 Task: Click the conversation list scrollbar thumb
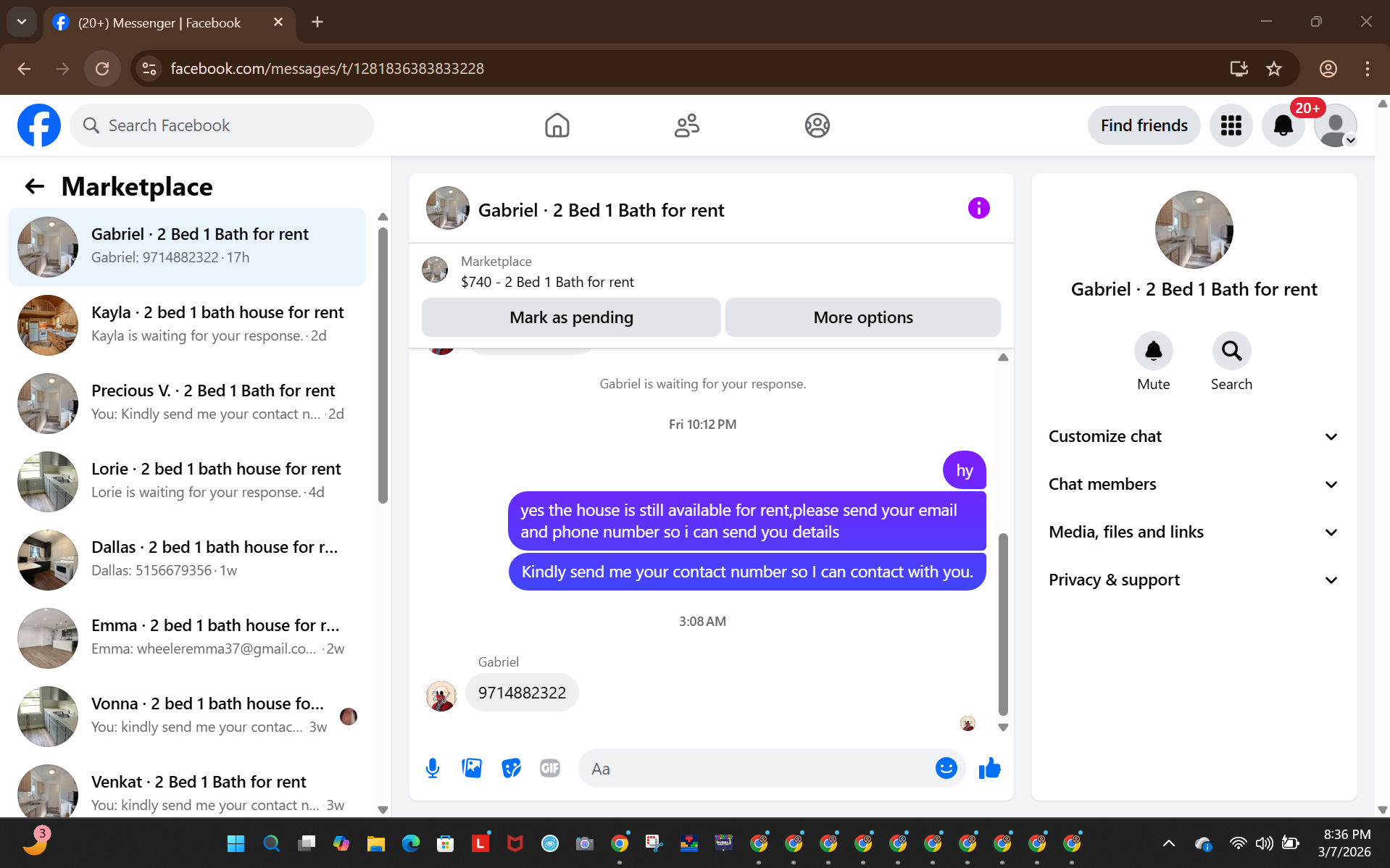pyautogui.click(x=383, y=364)
